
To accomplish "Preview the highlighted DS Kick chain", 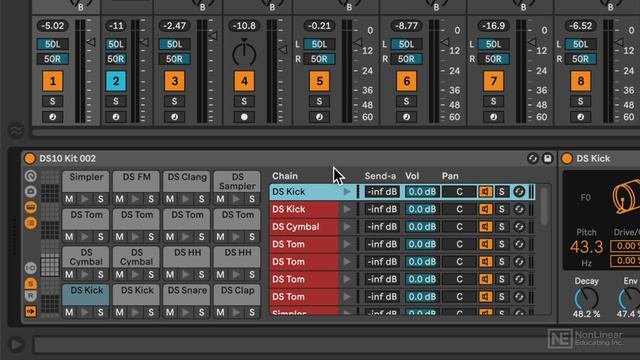I will pyautogui.click(x=347, y=191).
